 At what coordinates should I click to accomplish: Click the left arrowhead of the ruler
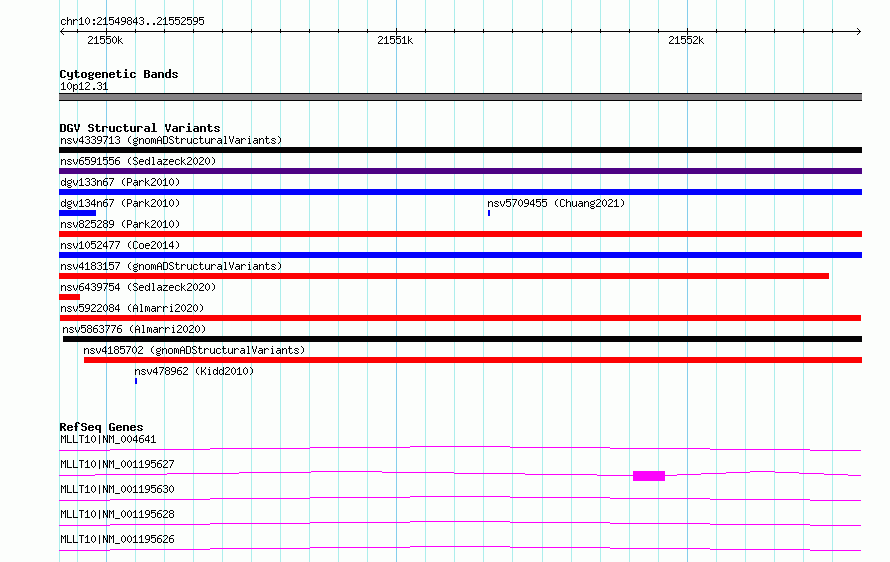coord(62,31)
